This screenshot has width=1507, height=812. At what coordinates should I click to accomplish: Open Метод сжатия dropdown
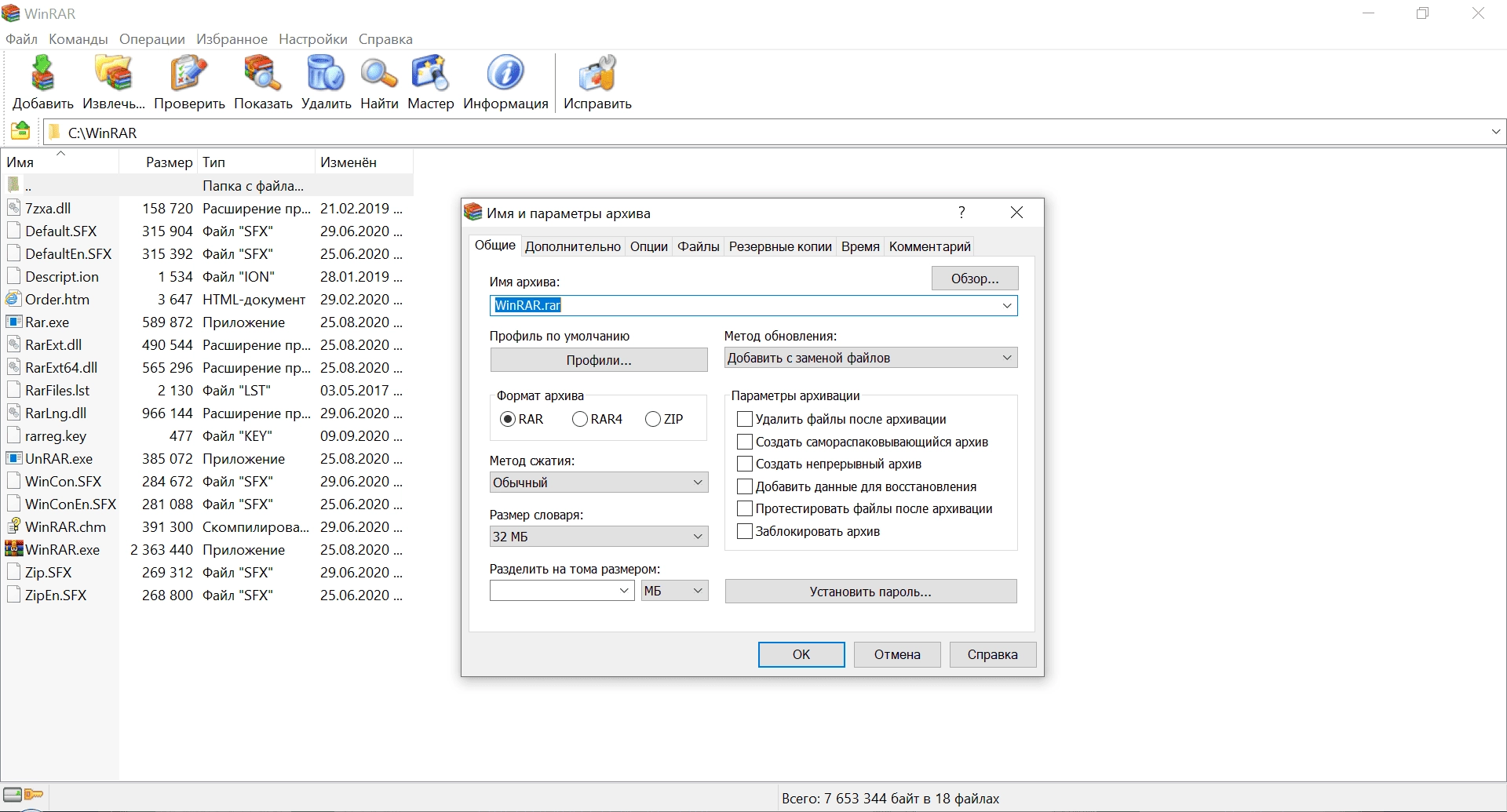599,482
